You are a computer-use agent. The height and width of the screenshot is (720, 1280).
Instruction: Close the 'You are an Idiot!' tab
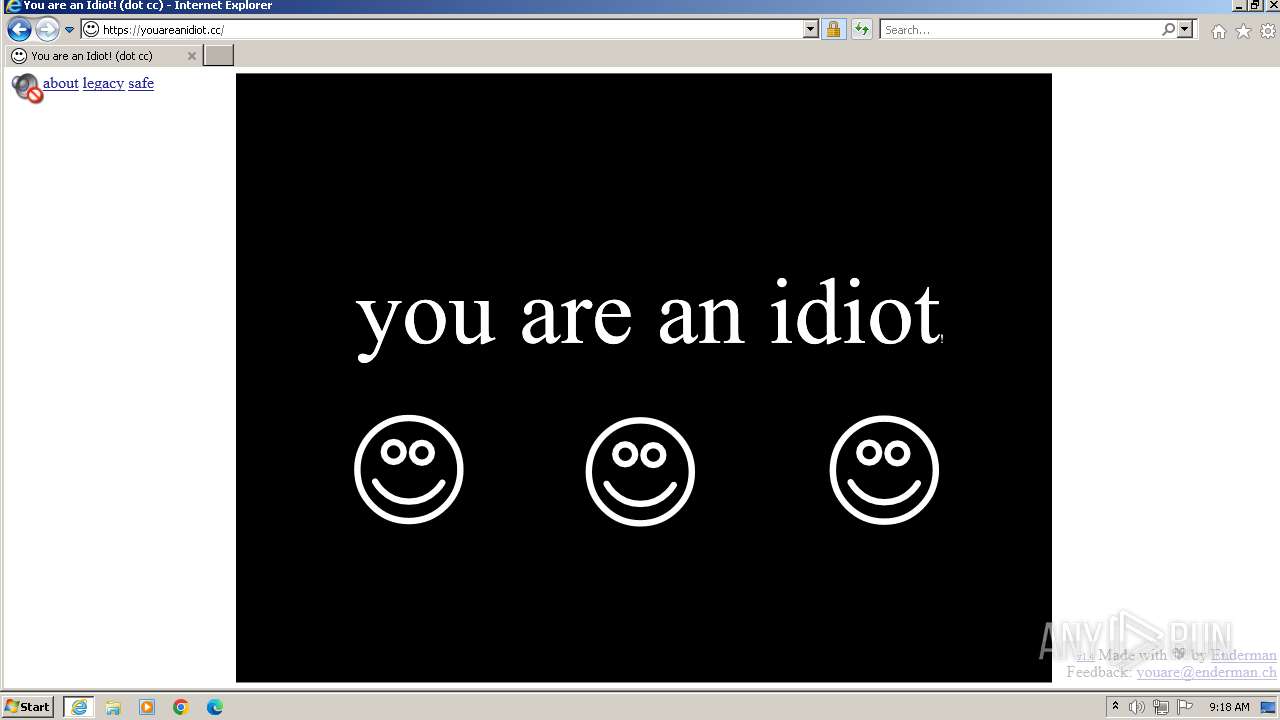[192, 56]
